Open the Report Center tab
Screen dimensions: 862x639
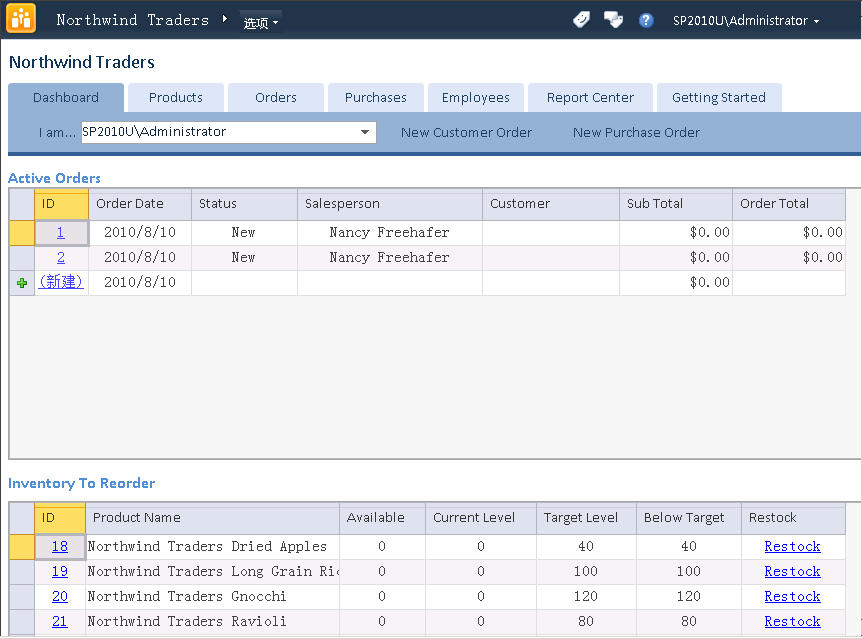tap(590, 97)
